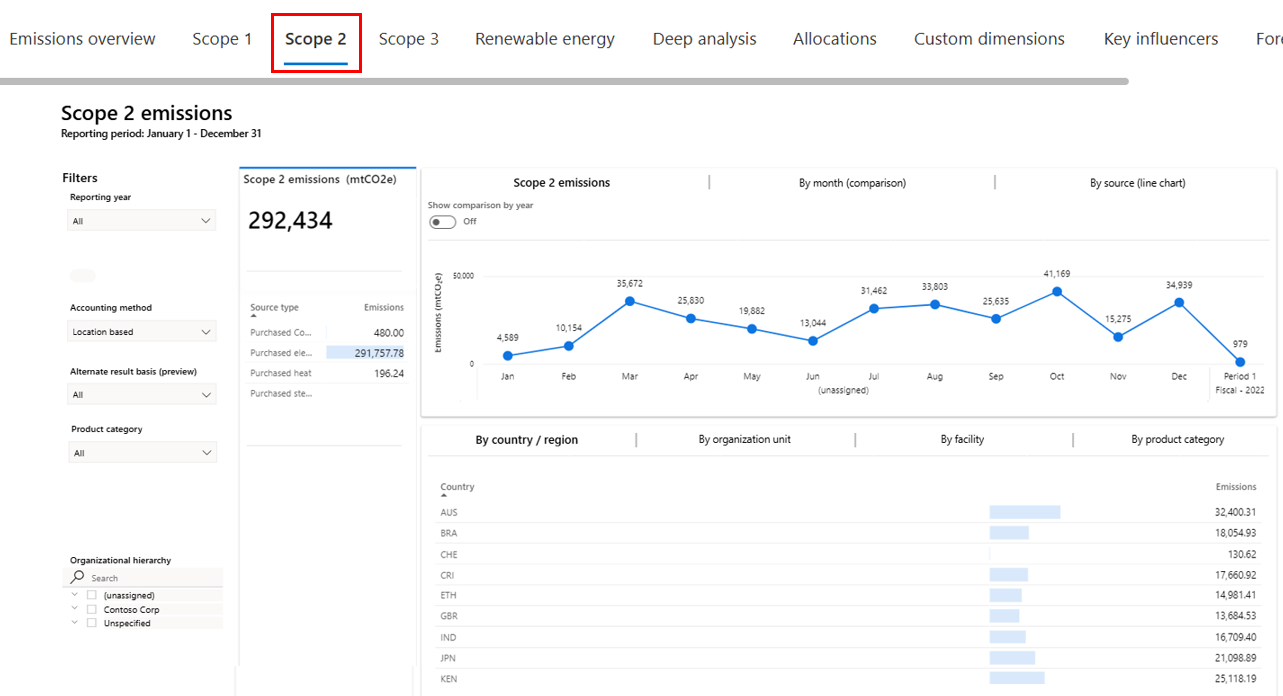Select the Purchased ste... source row
This screenshot has height=696, width=1283.
(327, 394)
